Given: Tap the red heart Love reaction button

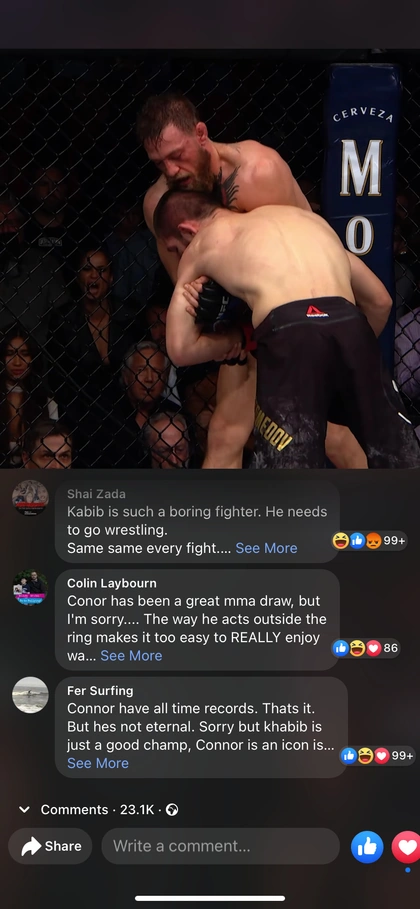Looking at the screenshot, I should [407, 847].
